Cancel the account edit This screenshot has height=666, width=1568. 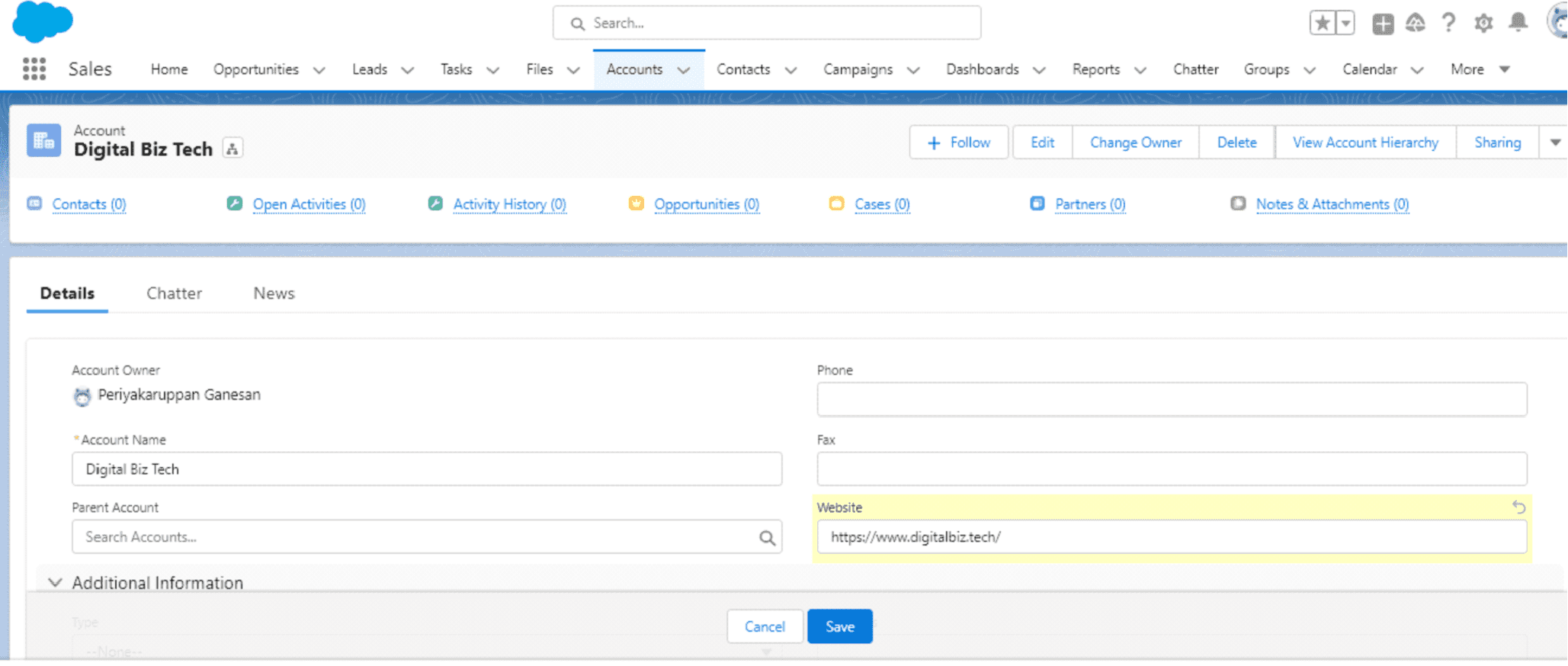coord(765,627)
